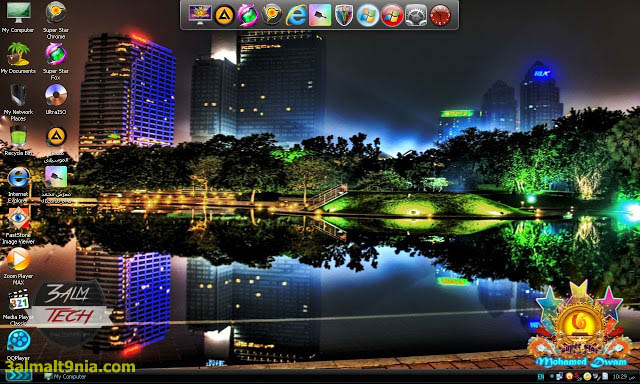Click the yellow round tray icon
Screen dimensions: 640x384
[x=587, y=376]
